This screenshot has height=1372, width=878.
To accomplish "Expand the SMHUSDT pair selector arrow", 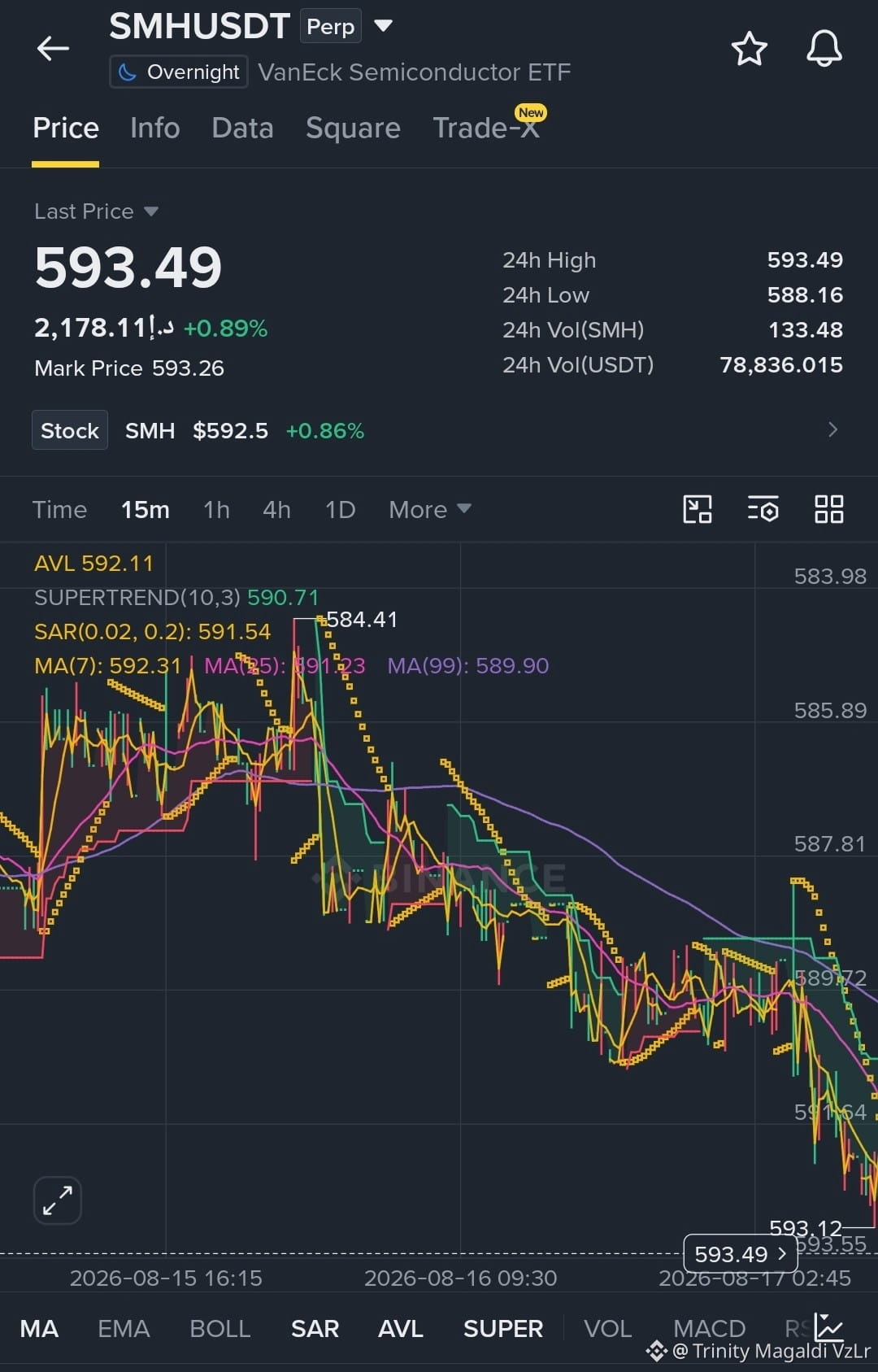I will tap(383, 26).
